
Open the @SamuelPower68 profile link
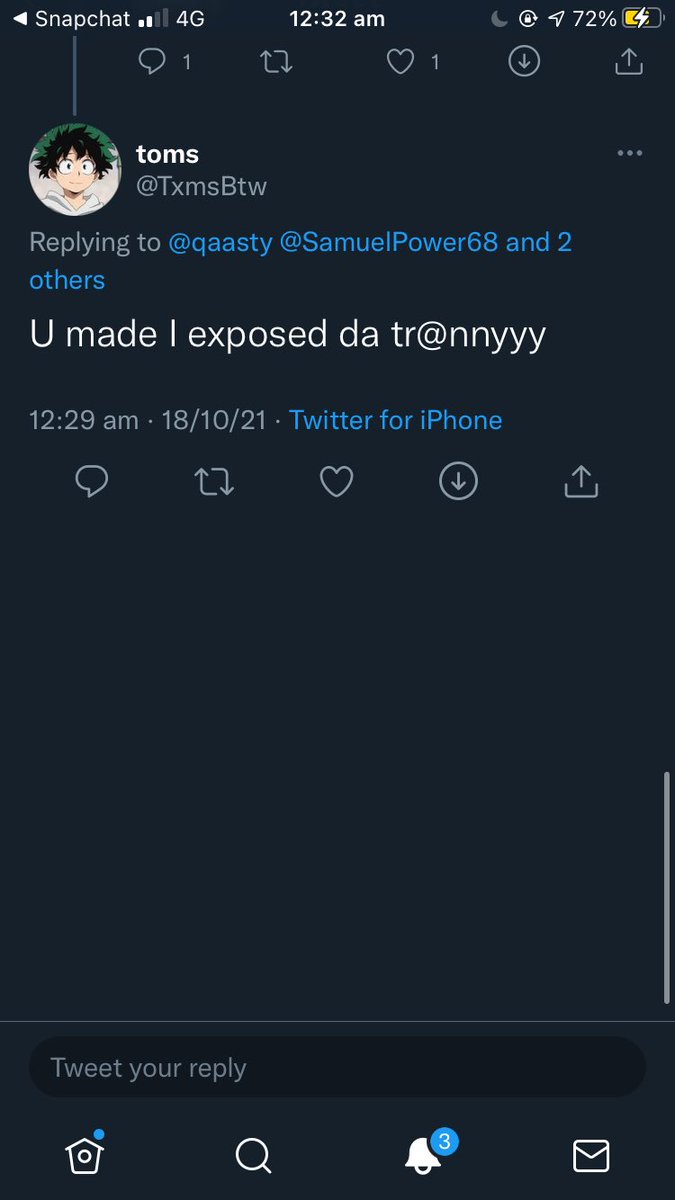(389, 242)
